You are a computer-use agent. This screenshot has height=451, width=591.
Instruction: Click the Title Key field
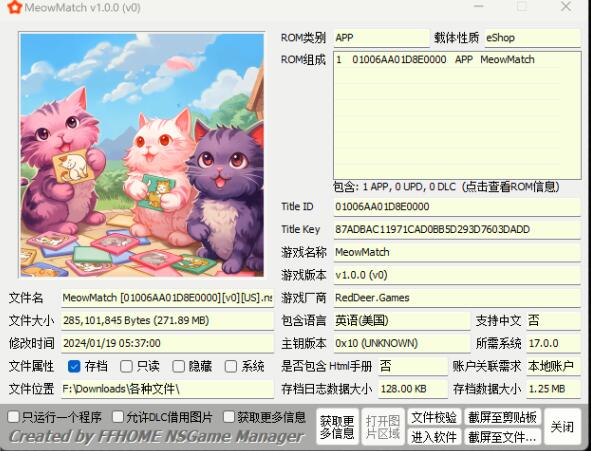(x=457, y=229)
